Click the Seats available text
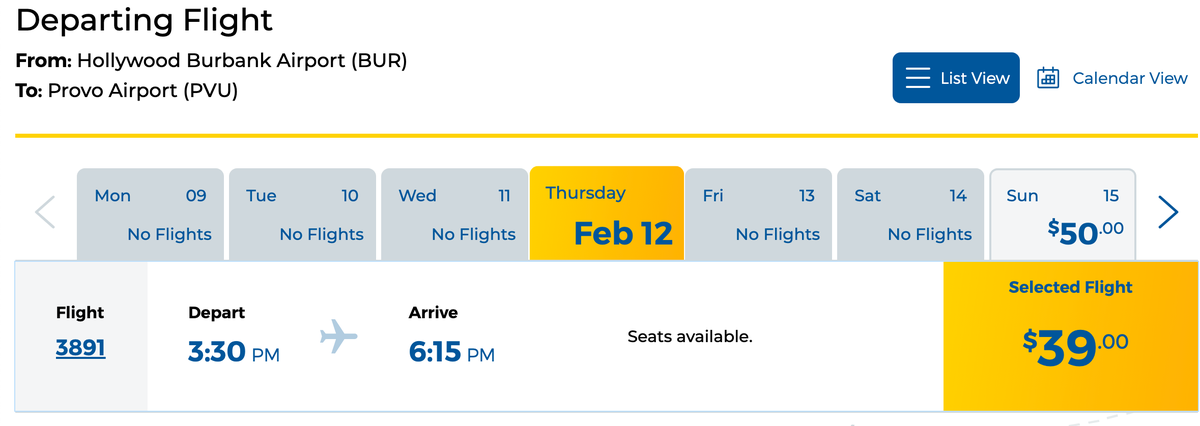 pos(690,337)
